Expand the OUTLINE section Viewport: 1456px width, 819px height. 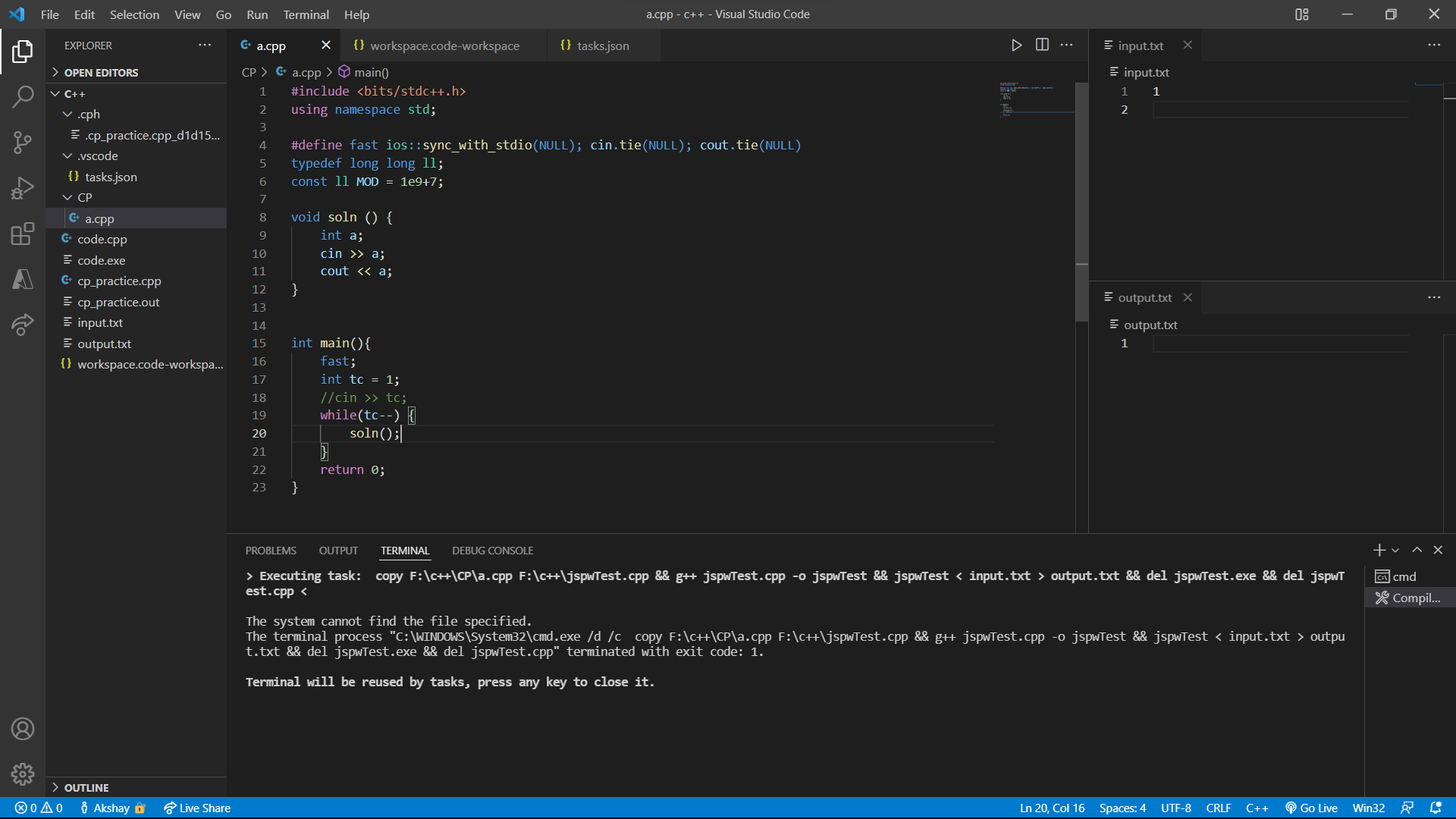click(x=86, y=787)
